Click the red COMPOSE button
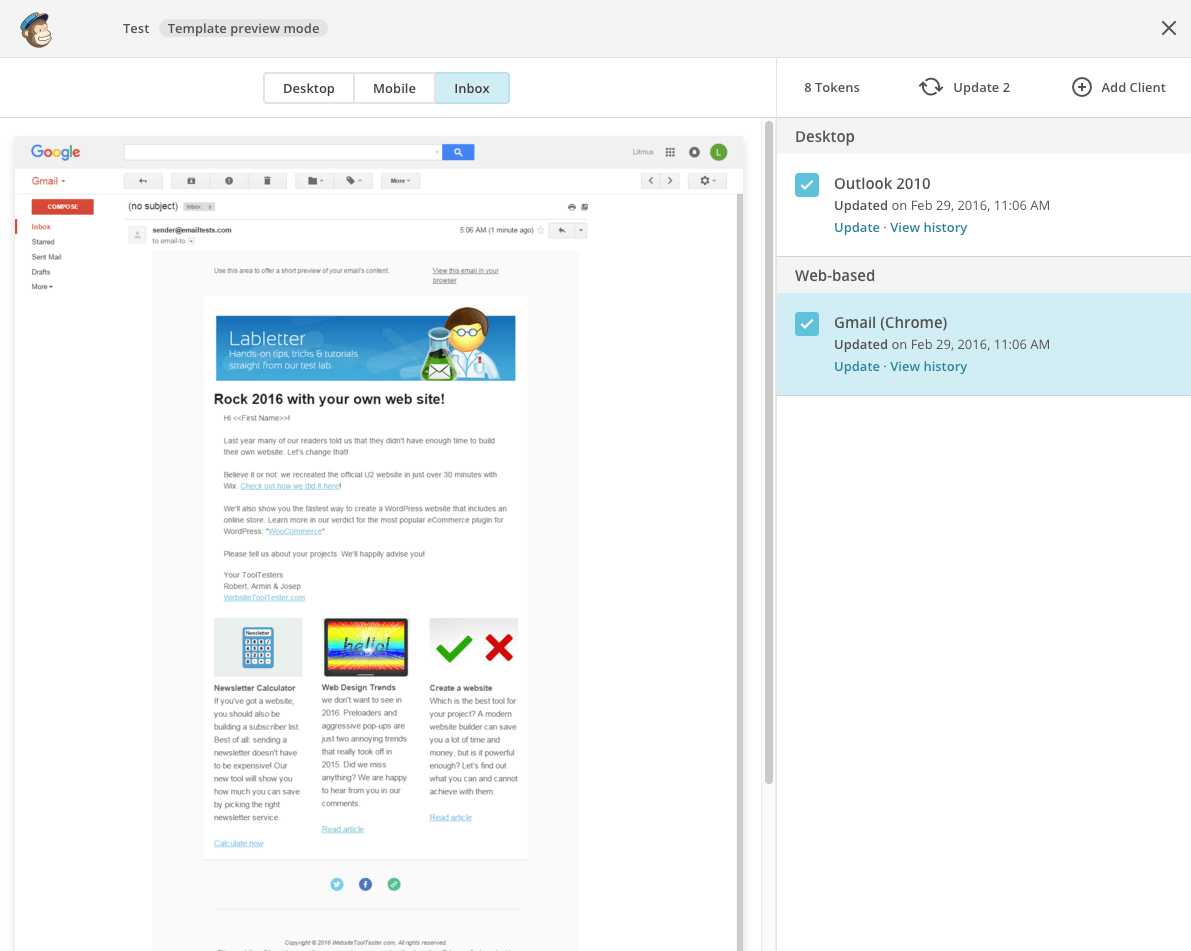This screenshot has width=1191, height=951. 62,207
